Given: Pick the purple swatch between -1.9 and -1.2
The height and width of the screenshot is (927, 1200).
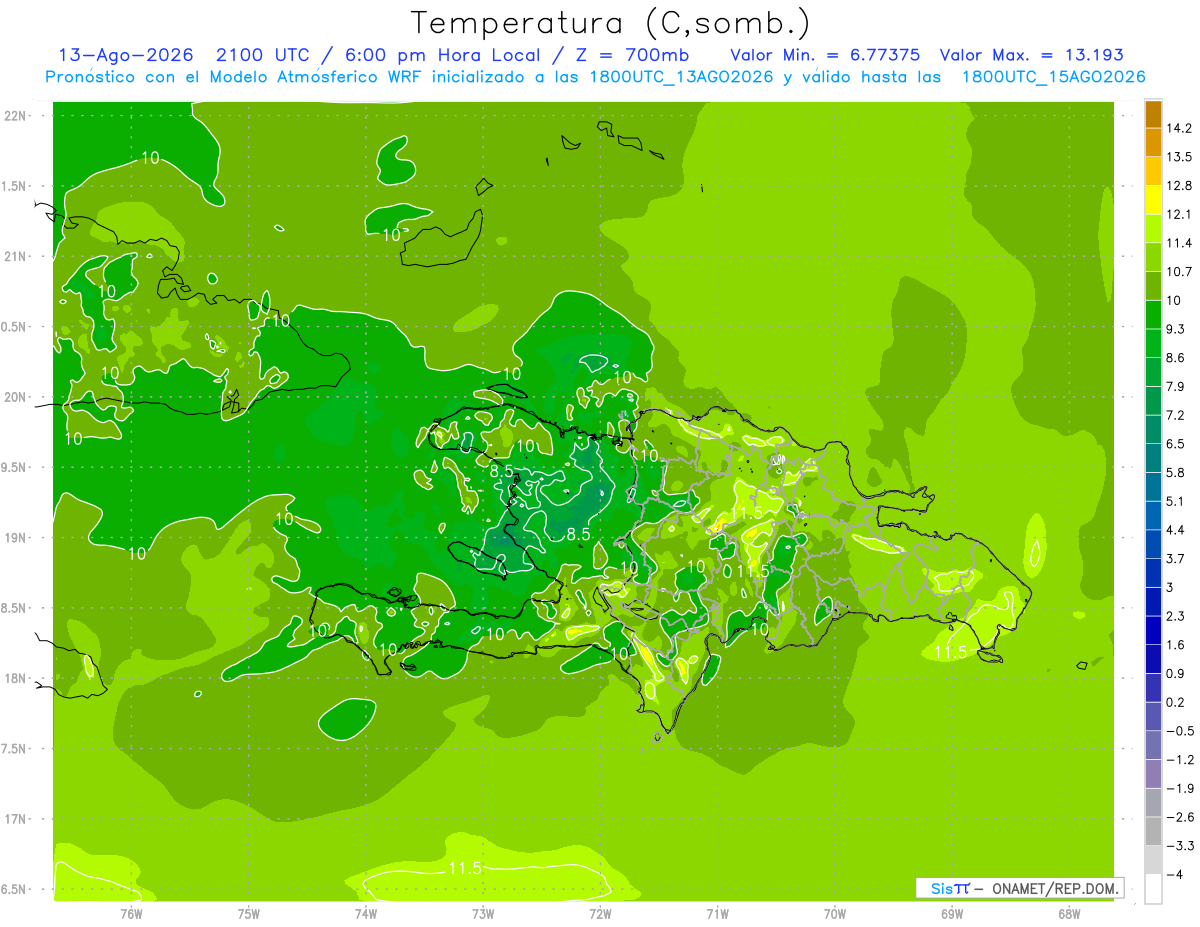Looking at the screenshot, I should pos(1153,774).
